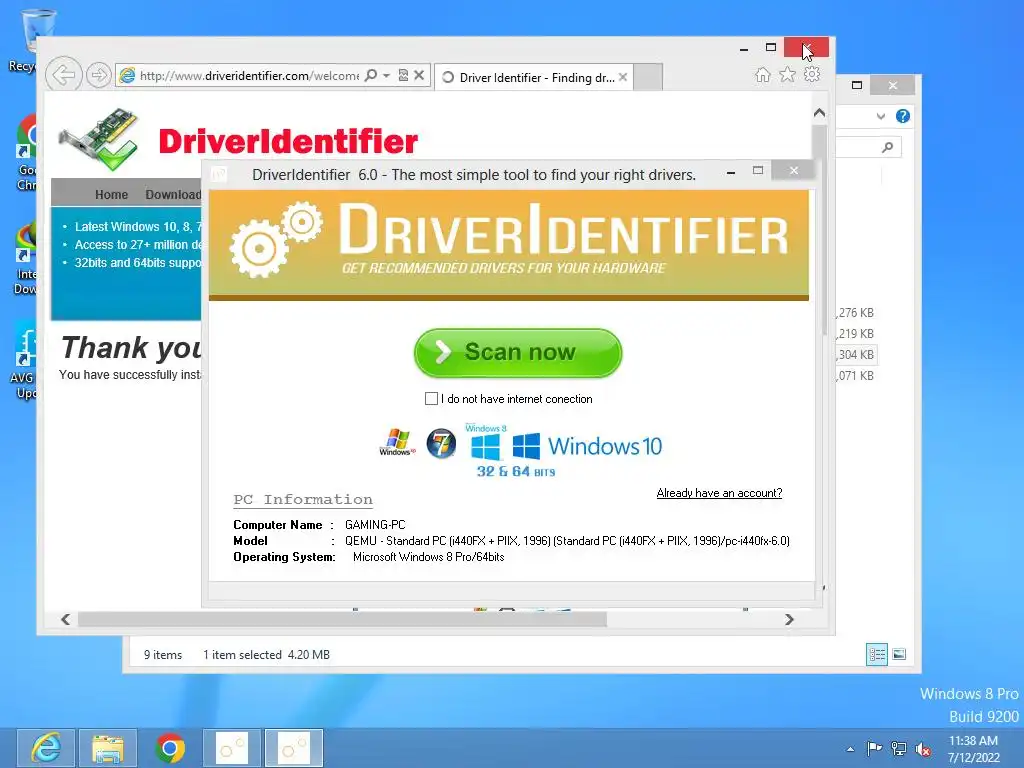Close the Driver Identifier browser tab
Screen dimensions: 1024x768
click(x=623, y=77)
